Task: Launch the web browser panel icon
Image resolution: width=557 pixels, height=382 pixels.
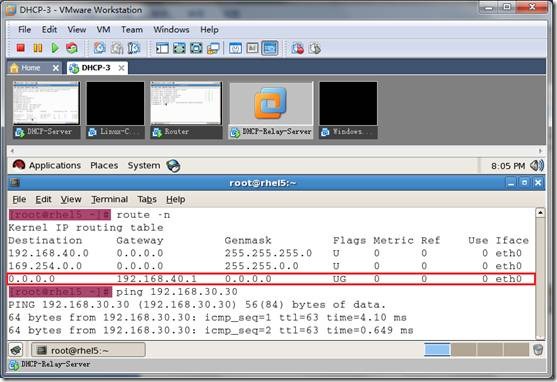Action: tap(173, 166)
